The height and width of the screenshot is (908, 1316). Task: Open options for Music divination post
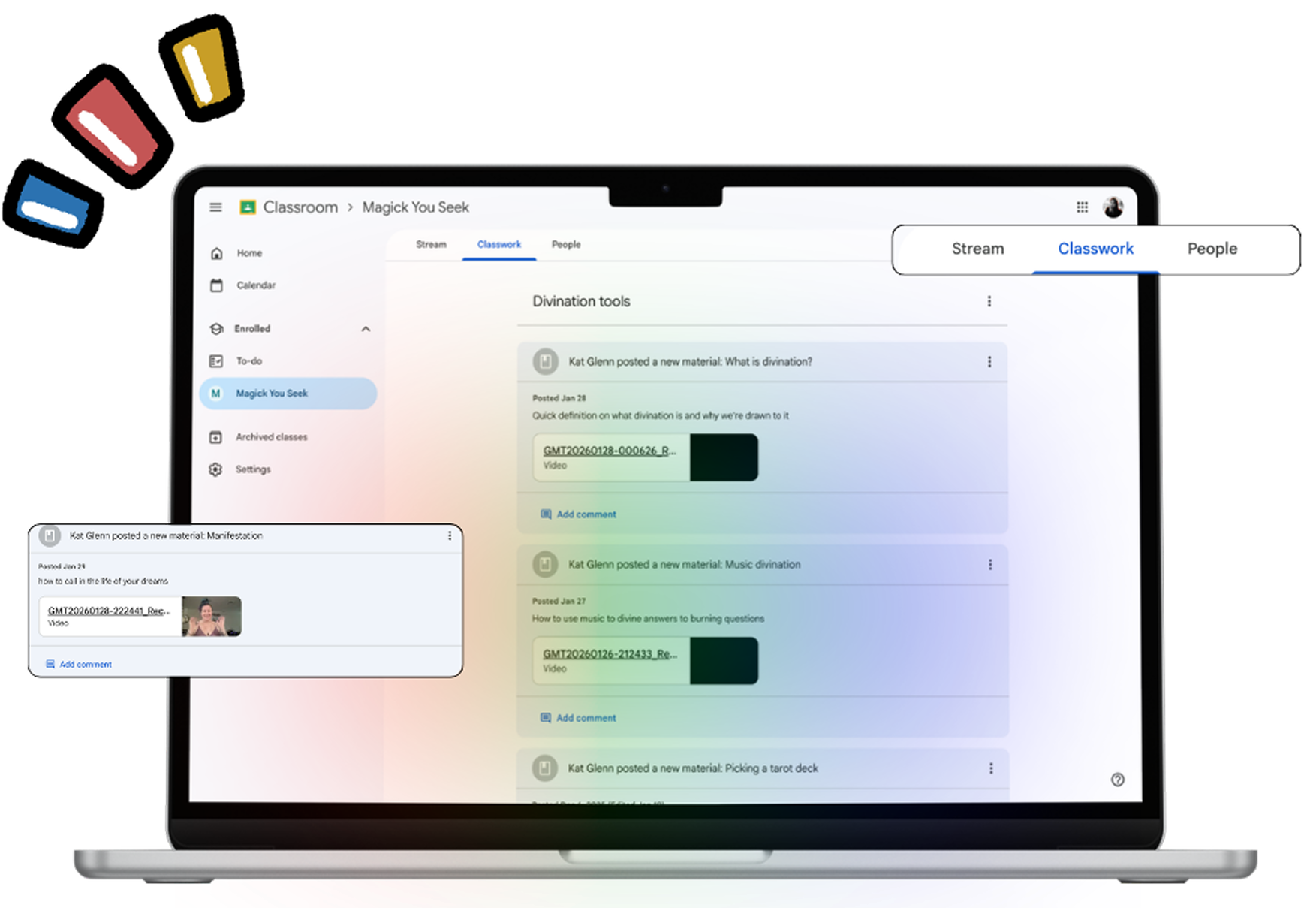coord(989,565)
